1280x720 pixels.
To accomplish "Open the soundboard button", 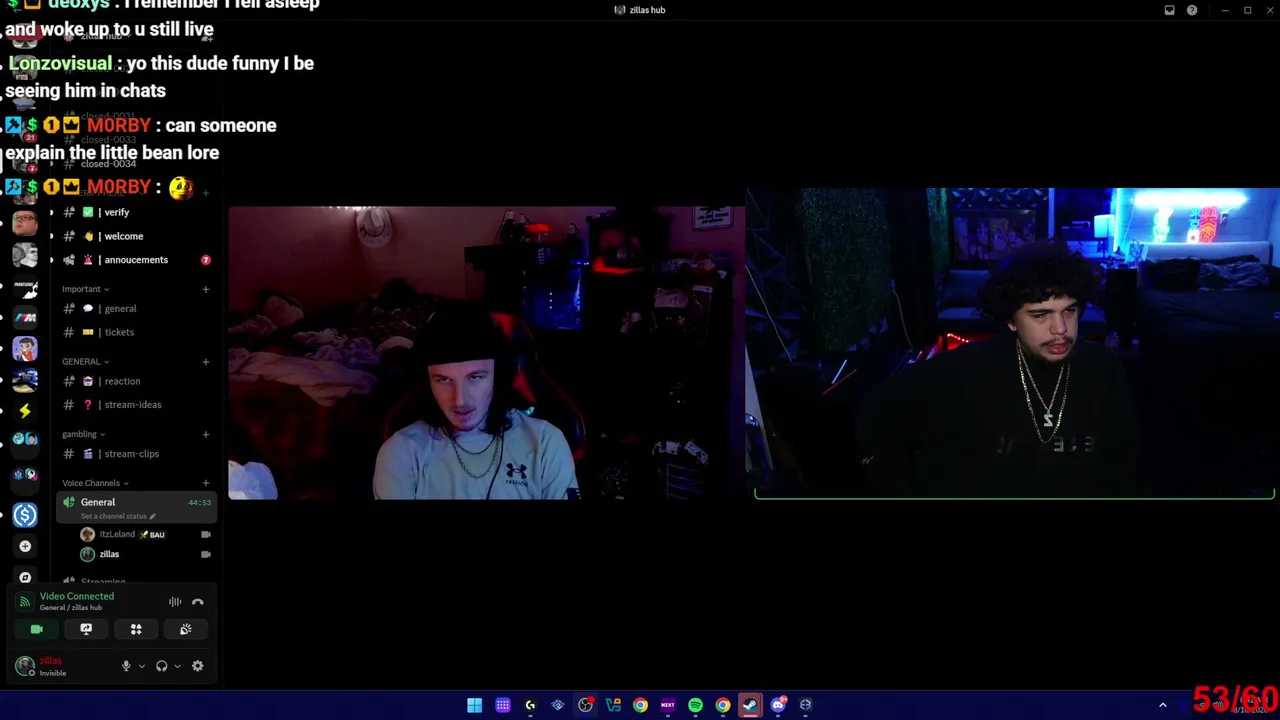I will click(186, 629).
